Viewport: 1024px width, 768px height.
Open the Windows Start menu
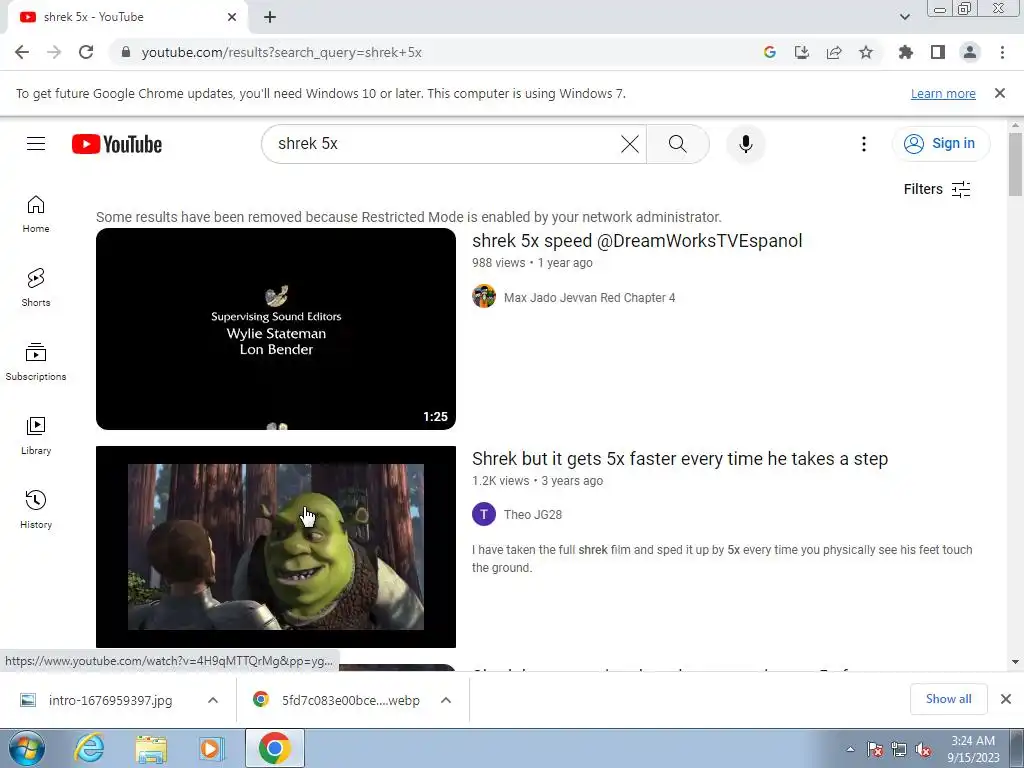click(x=27, y=748)
